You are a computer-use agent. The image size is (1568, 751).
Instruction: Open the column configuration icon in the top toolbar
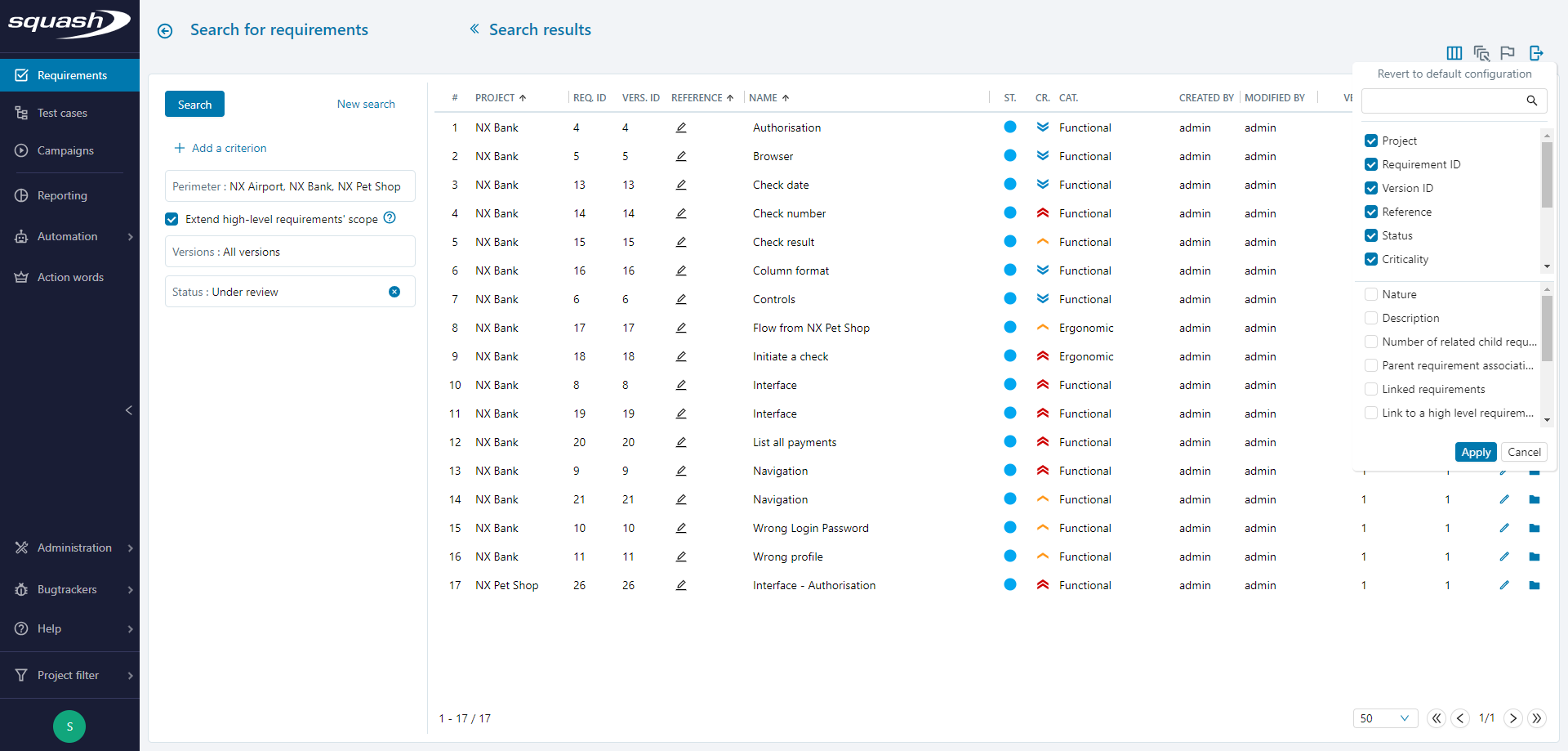click(x=1454, y=53)
